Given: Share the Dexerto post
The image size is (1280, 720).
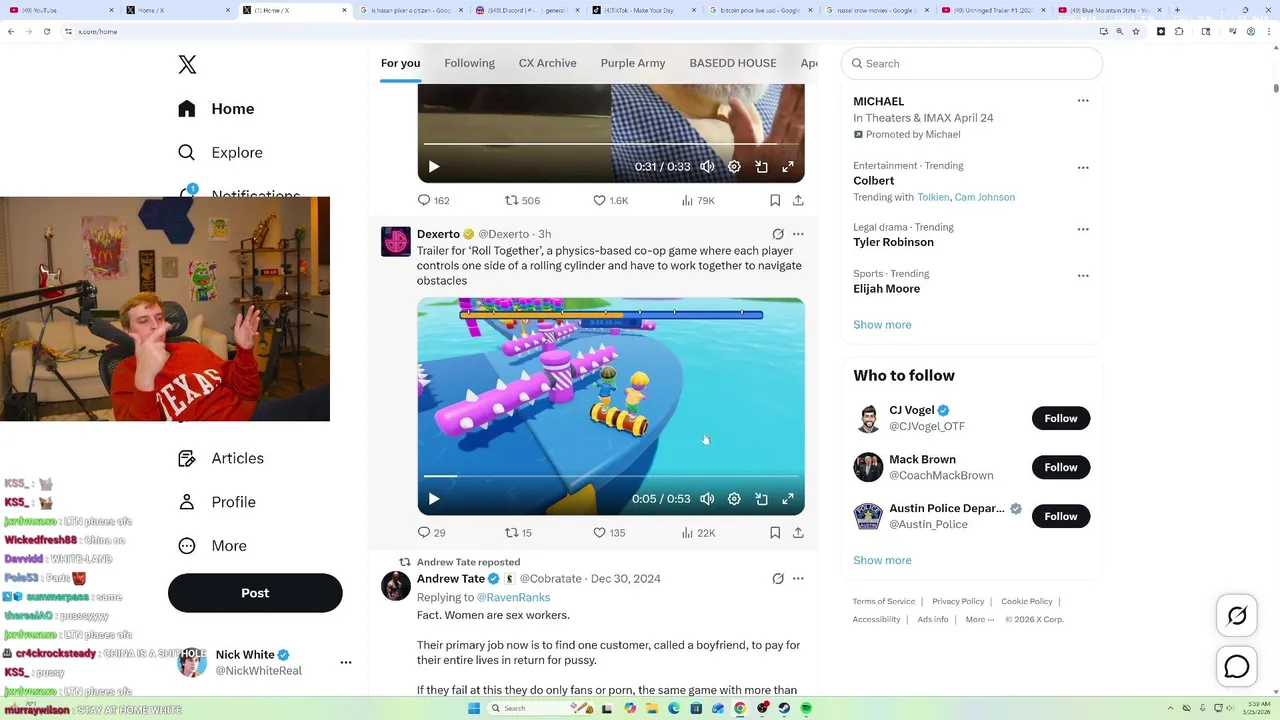Looking at the screenshot, I should click(798, 533).
